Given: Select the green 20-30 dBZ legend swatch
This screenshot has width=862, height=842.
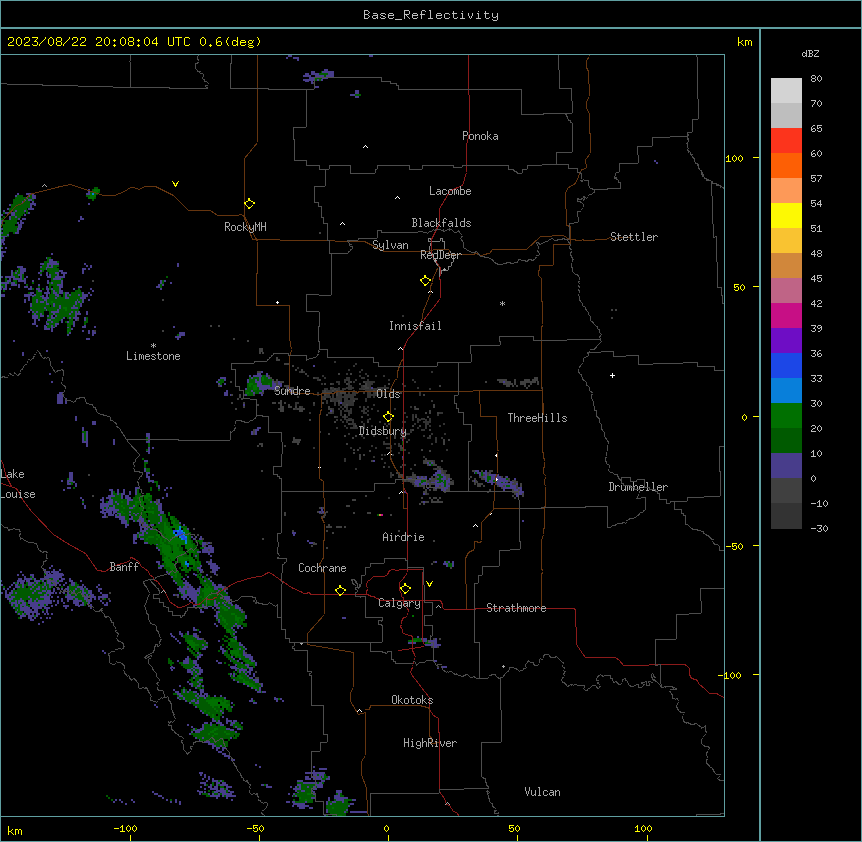Looking at the screenshot, I should pyautogui.click(x=786, y=416).
